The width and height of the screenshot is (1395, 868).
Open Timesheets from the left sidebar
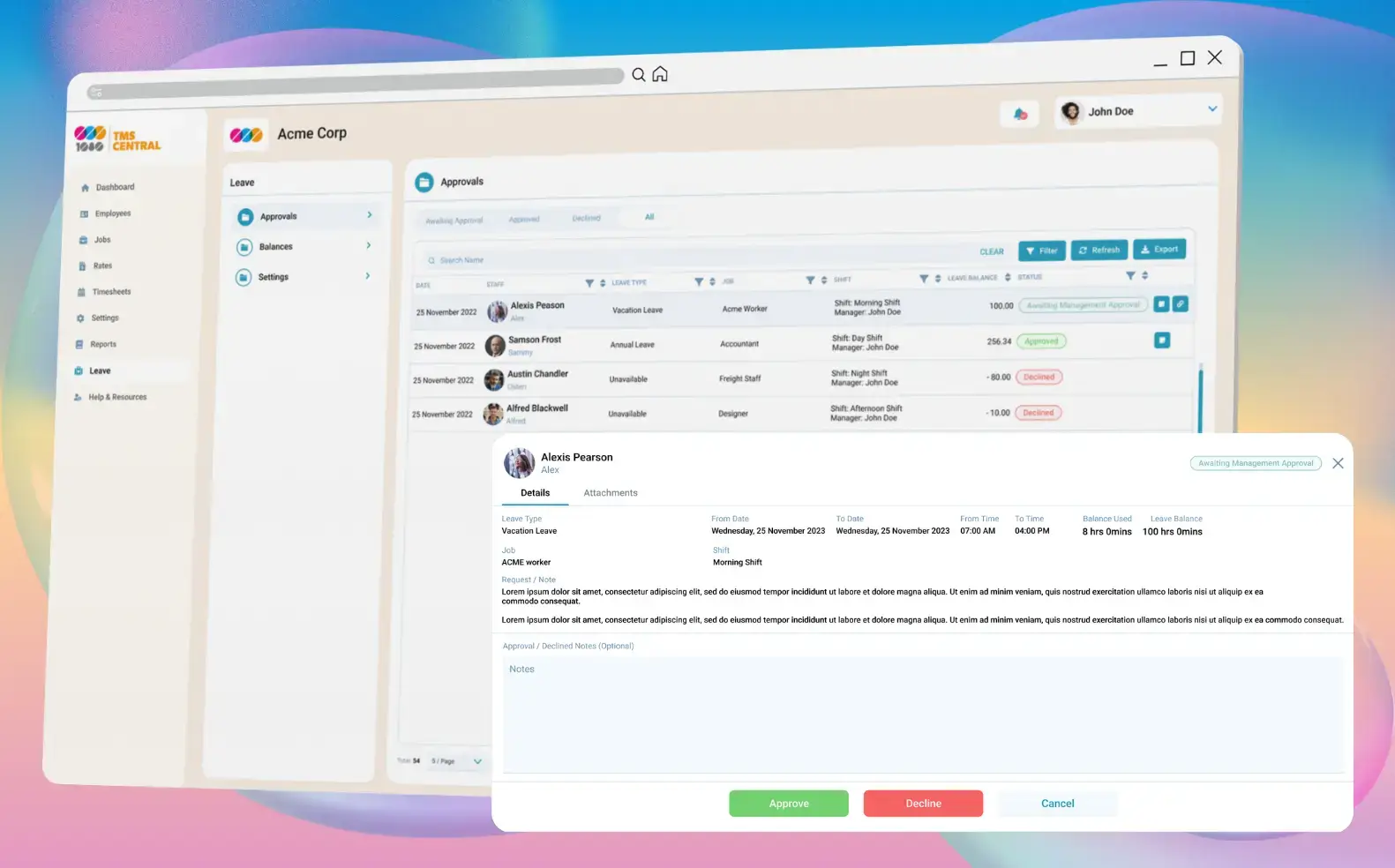pos(111,292)
